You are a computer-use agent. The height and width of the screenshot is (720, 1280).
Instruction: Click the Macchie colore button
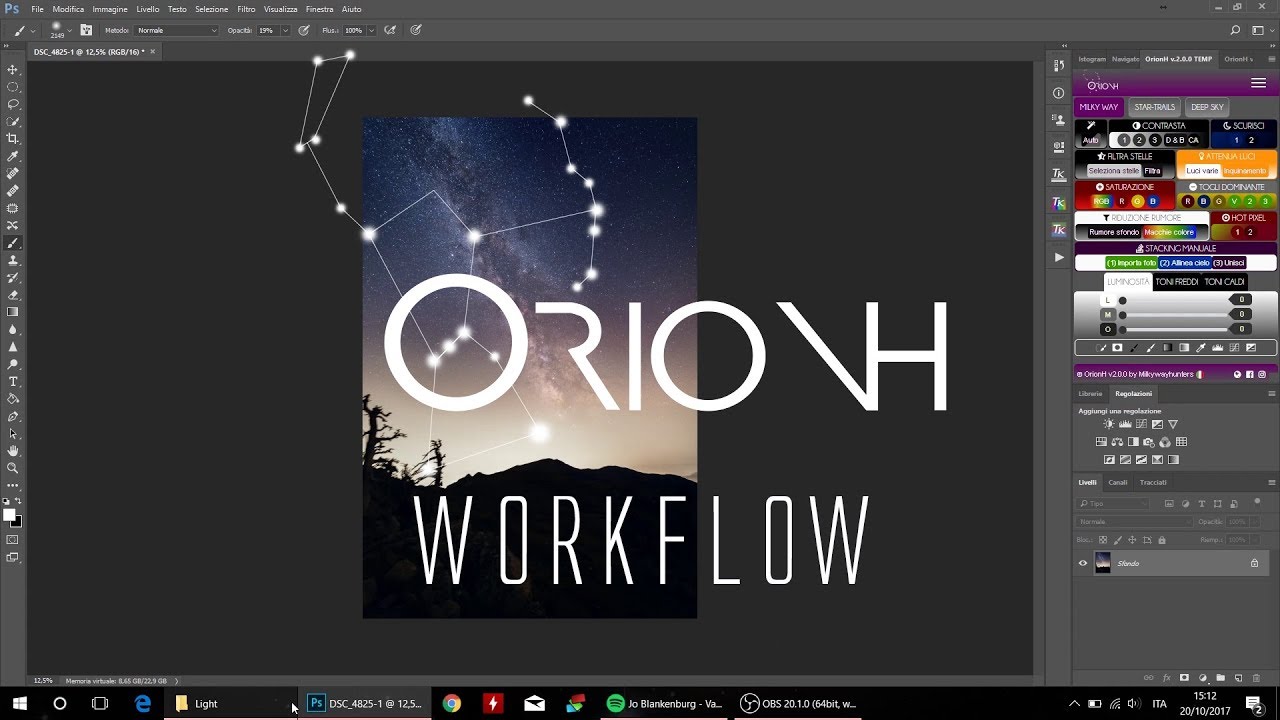click(x=1170, y=232)
